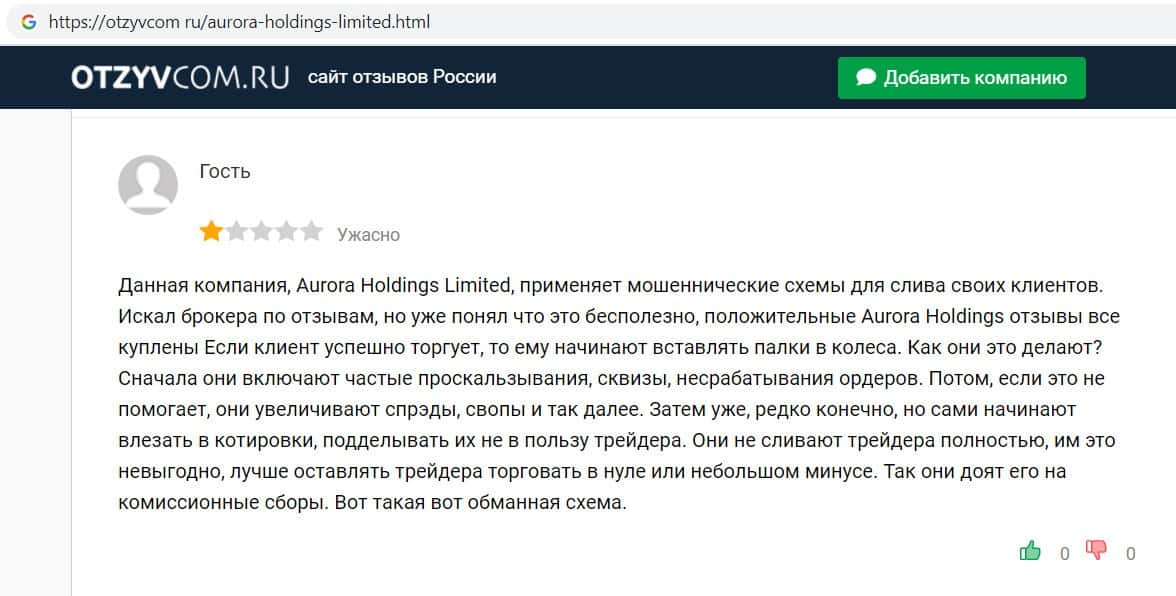Click the guest user avatar
This screenshot has width=1176, height=596.
click(149, 185)
